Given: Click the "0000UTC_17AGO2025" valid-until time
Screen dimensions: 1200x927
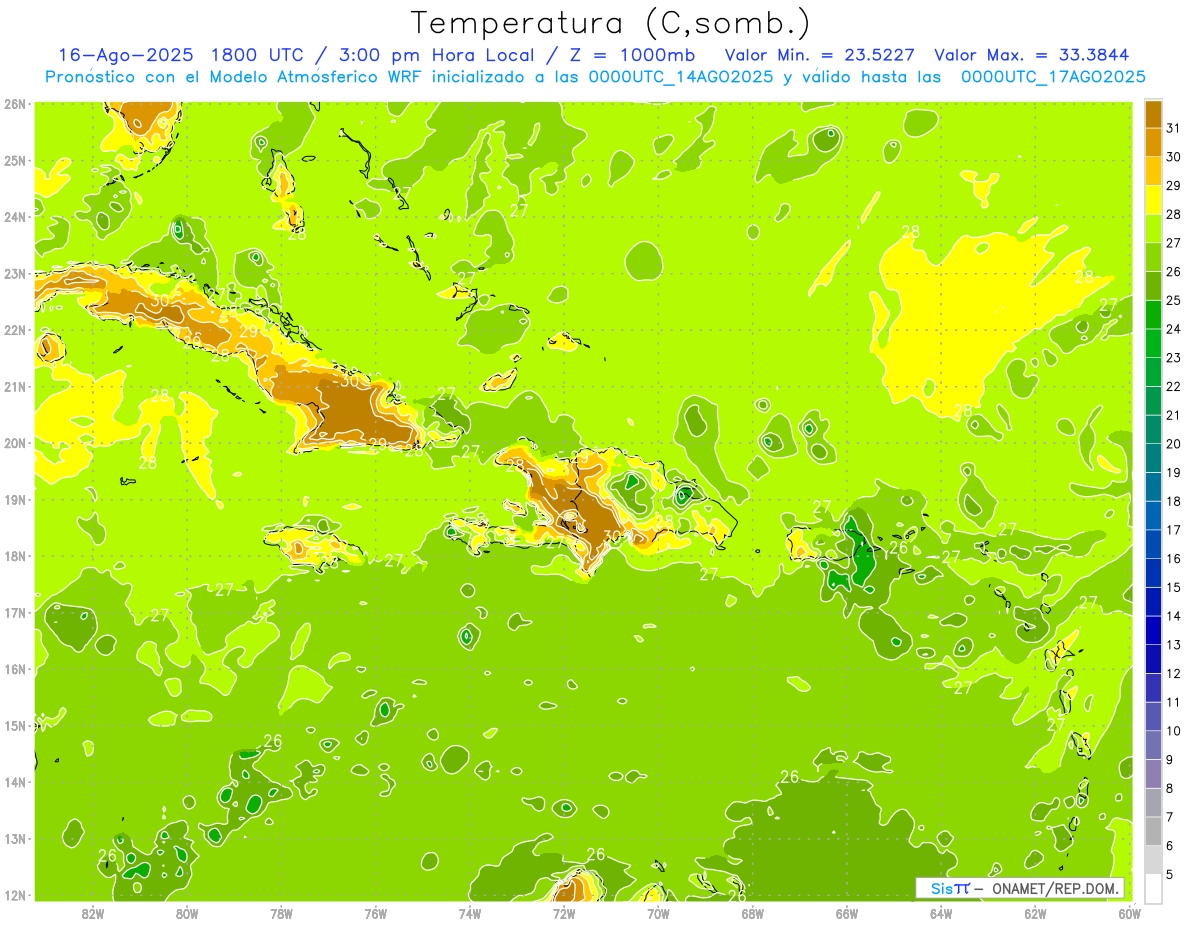Looking at the screenshot, I should click(x=1053, y=77).
